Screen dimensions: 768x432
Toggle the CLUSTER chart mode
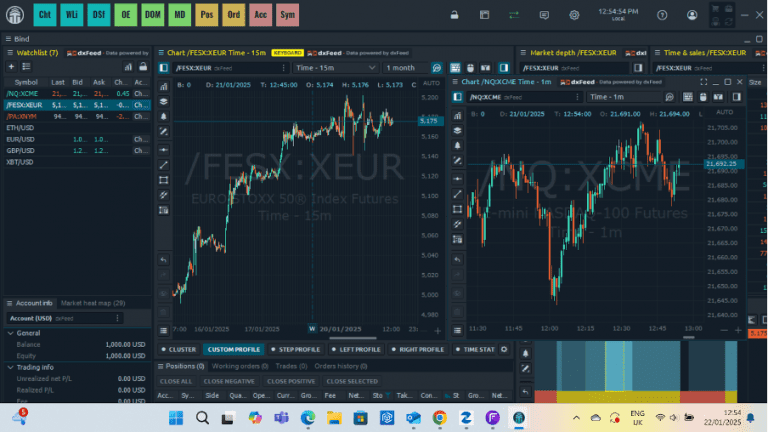[x=179, y=349]
